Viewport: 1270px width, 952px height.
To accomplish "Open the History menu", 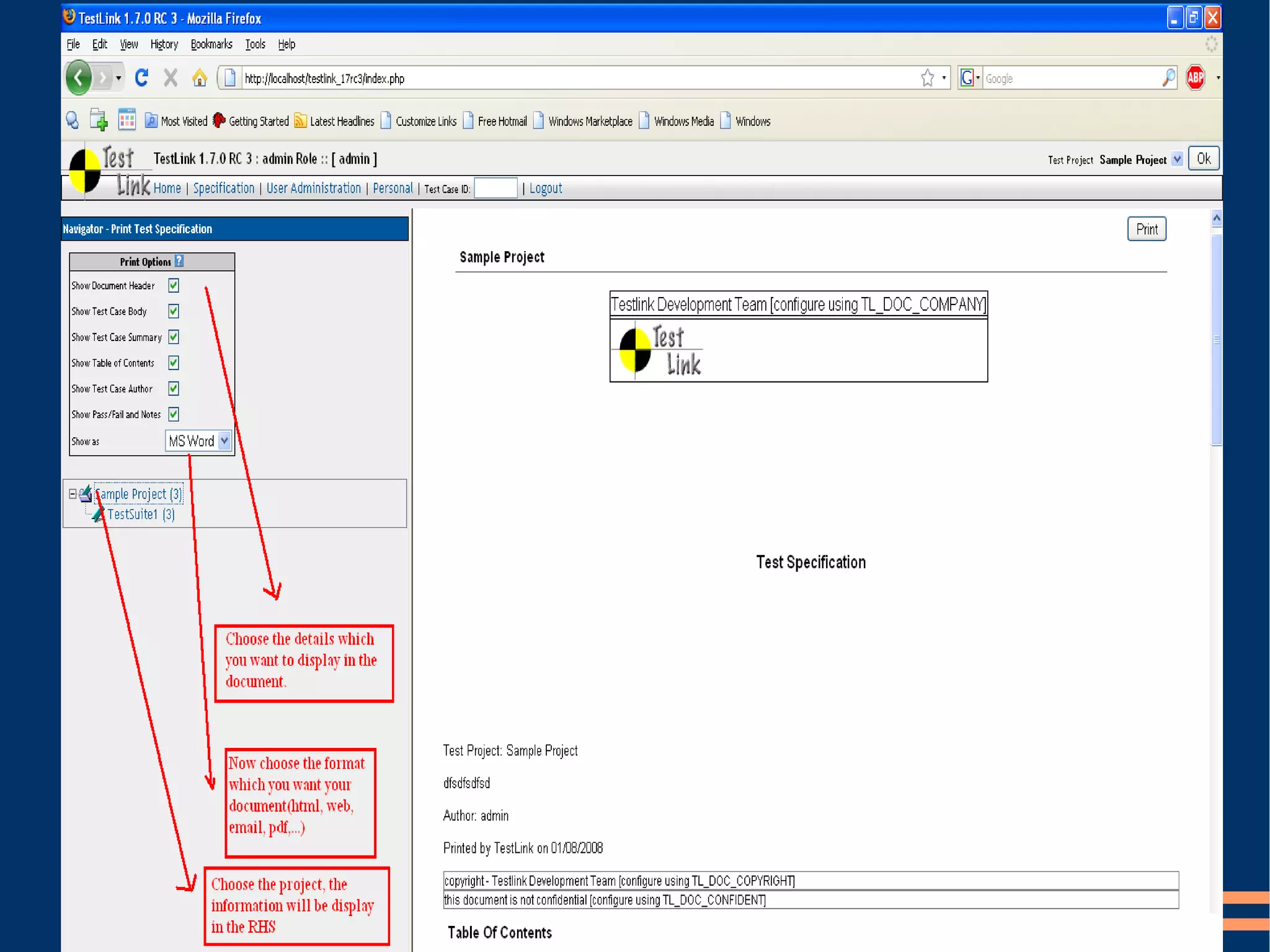I will [164, 44].
